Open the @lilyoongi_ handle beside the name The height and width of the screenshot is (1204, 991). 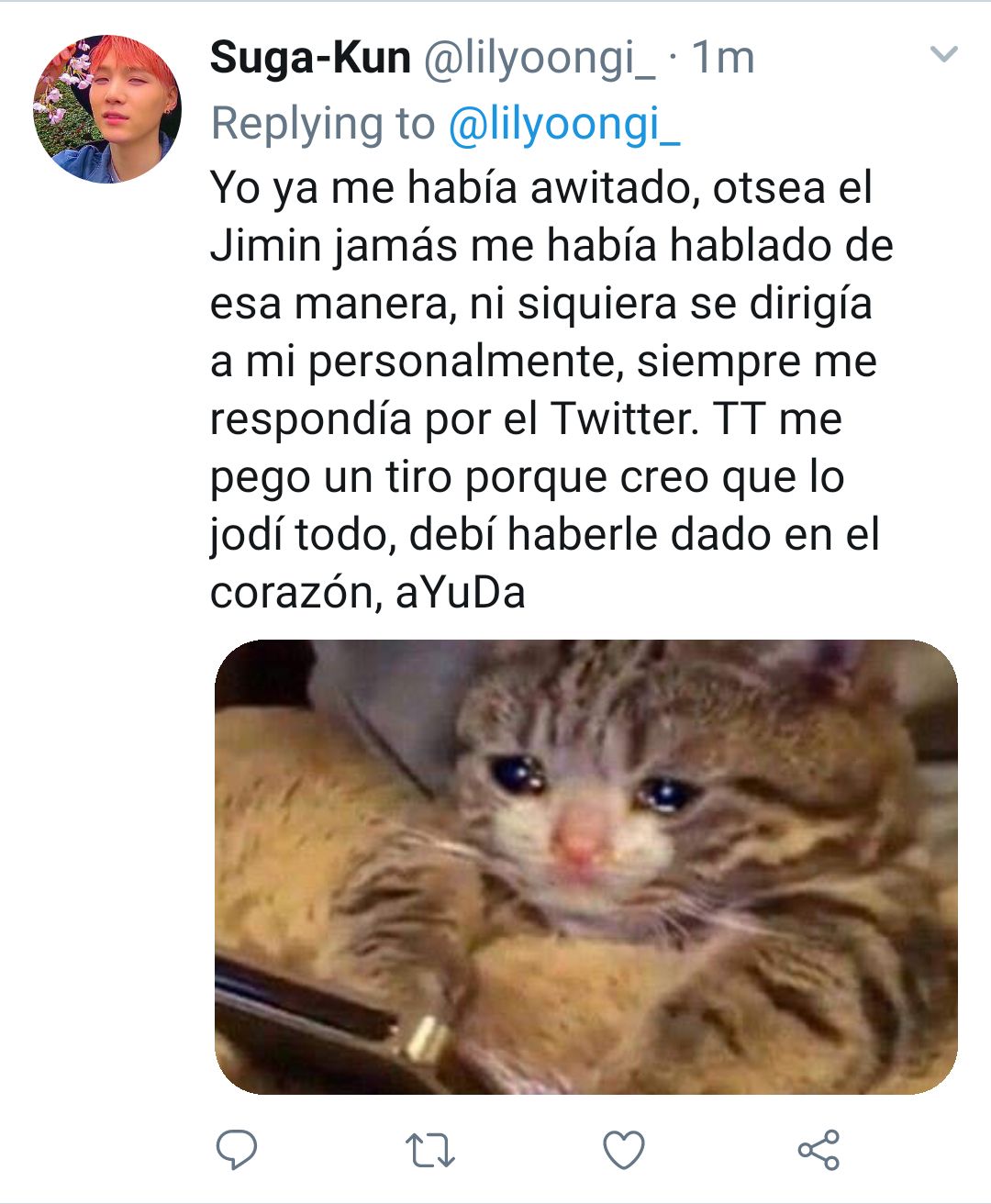[539, 60]
